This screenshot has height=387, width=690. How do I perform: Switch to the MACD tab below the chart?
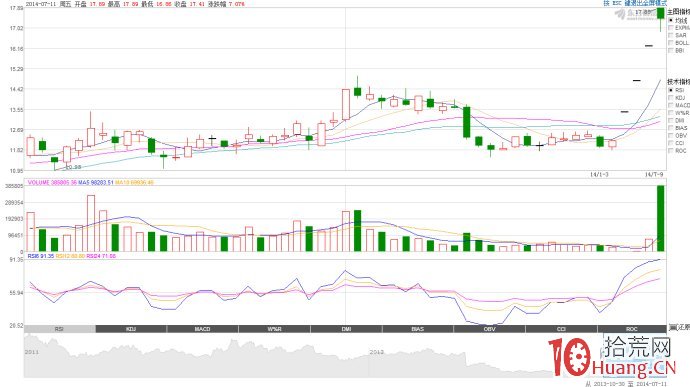[x=203, y=329]
